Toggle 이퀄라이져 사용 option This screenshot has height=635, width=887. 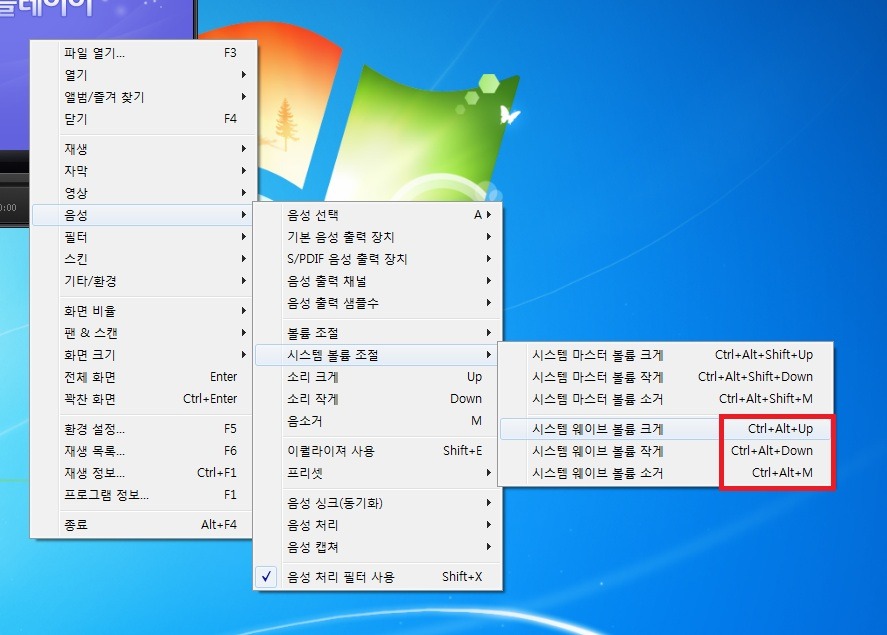[x=376, y=451]
